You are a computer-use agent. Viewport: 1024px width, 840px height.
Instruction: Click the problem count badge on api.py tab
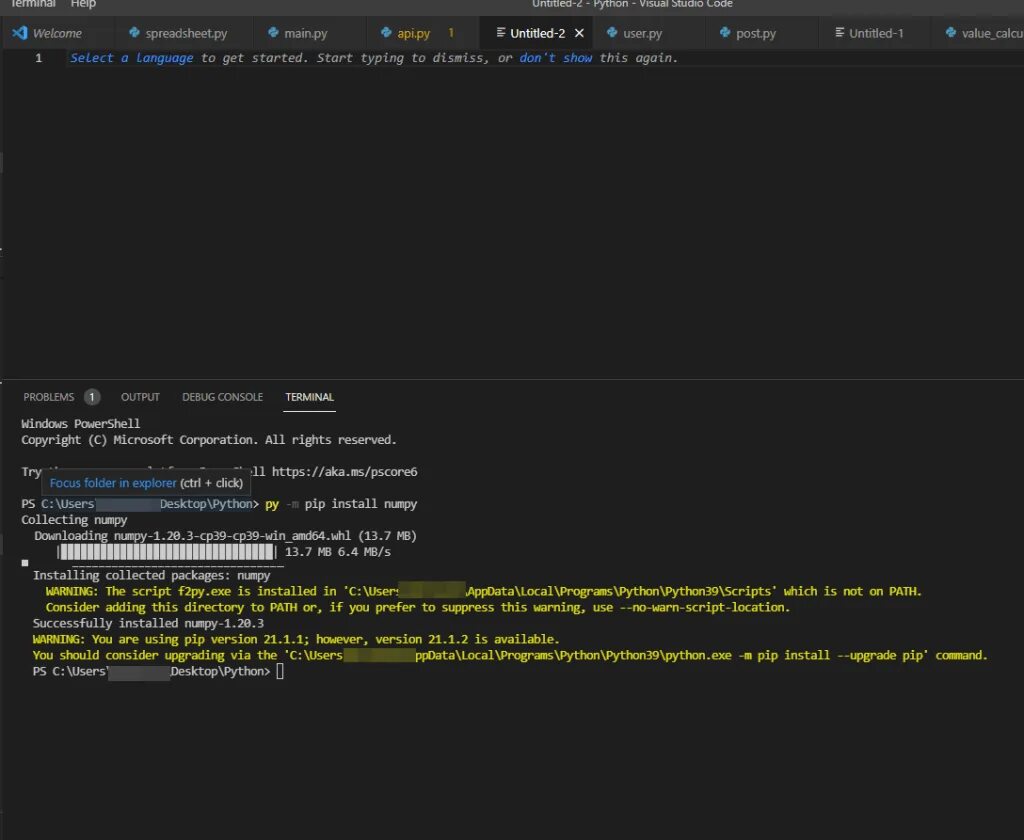coord(451,33)
